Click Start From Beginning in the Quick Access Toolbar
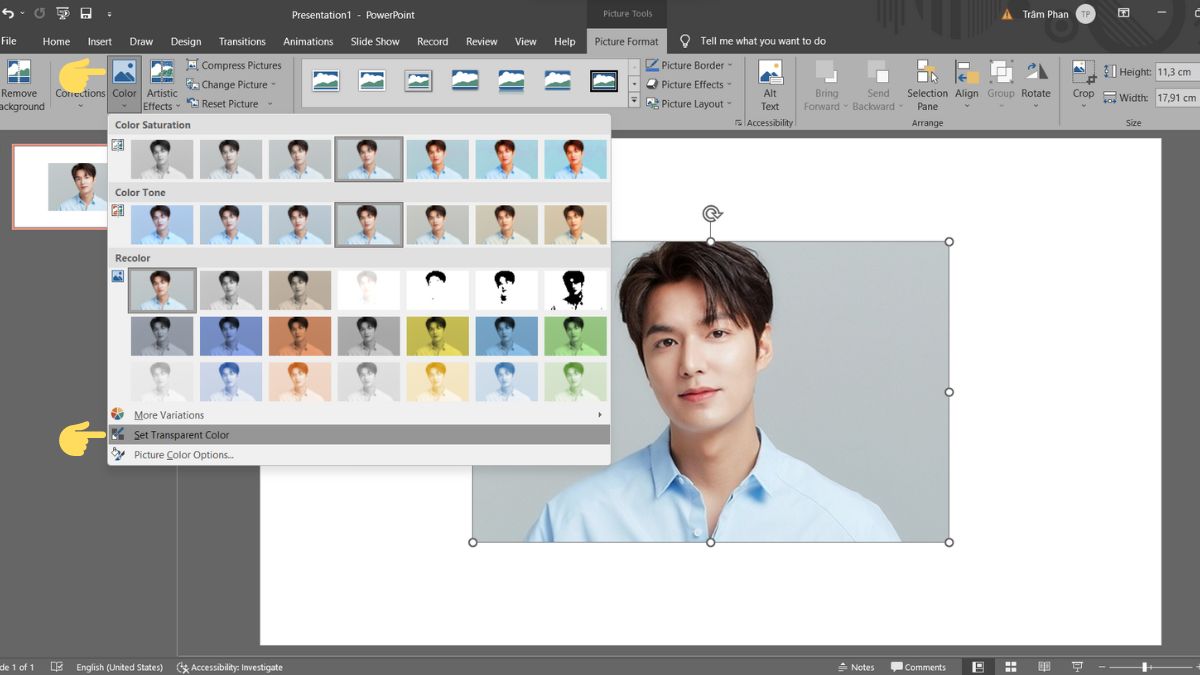1200x675 pixels. [62, 14]
